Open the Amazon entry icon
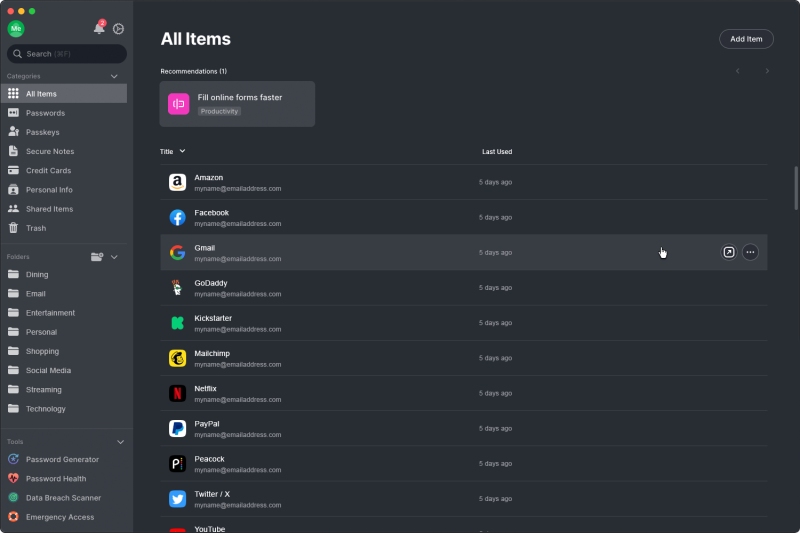 [178, 182]
